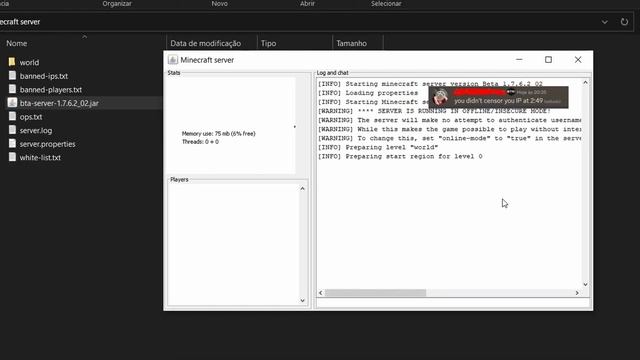Select the world folder icon
Screen dimensions: 640x360
[x=12, y=62]
